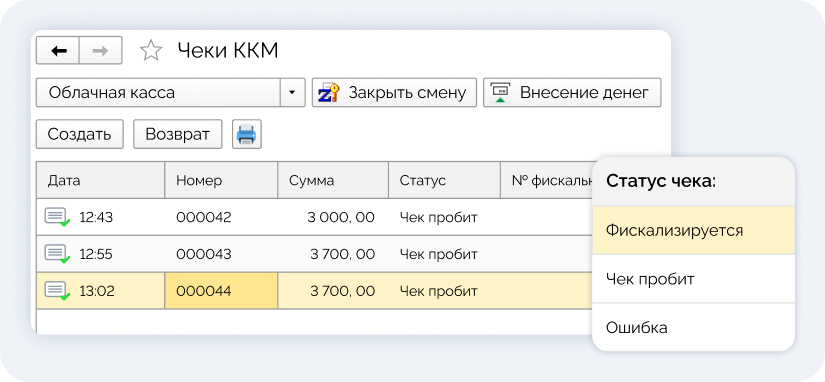The width and height of the screenshot is (825, 382).
Task: Sort by the Дата column header
Action: [x=100, y=180]
